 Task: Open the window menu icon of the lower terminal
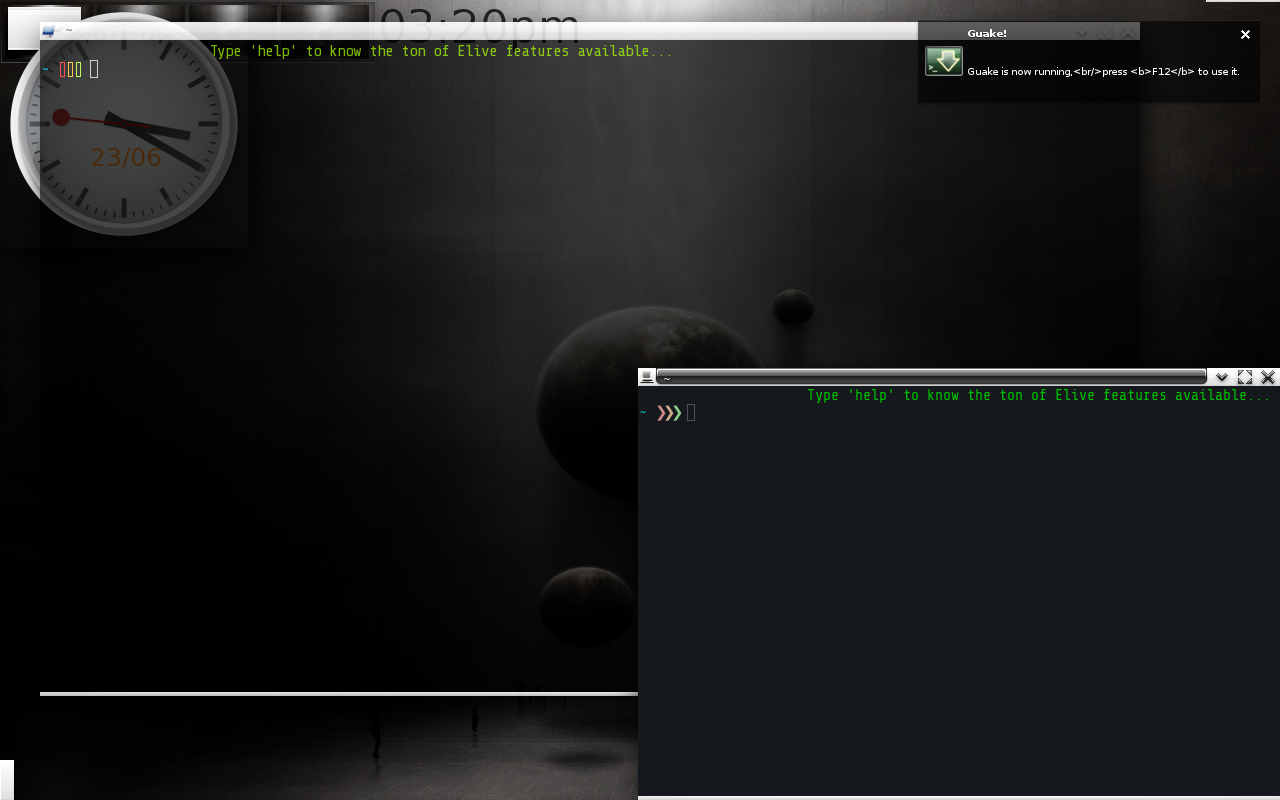(647, 377)
